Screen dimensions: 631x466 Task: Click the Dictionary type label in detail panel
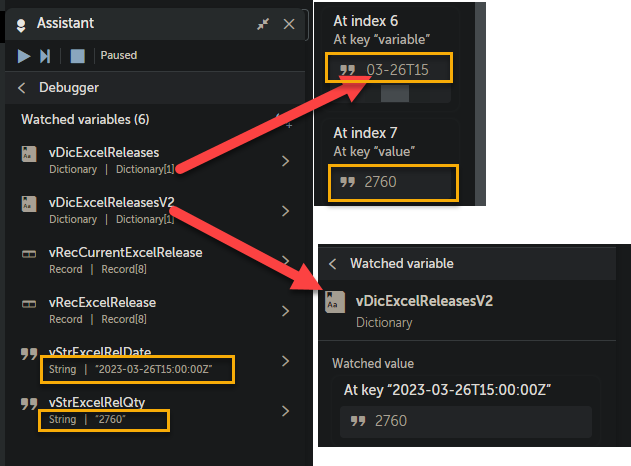tap(384, 323)
